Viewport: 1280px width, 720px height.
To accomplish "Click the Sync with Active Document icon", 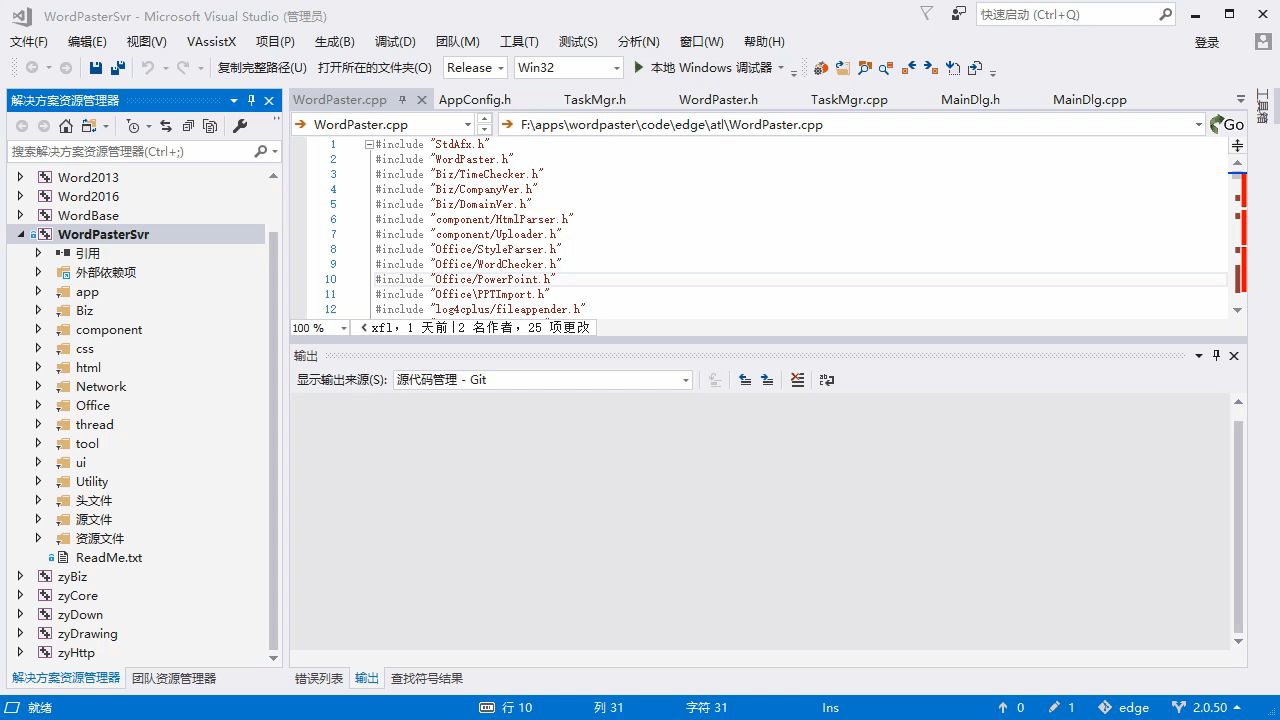I will 166,126.
